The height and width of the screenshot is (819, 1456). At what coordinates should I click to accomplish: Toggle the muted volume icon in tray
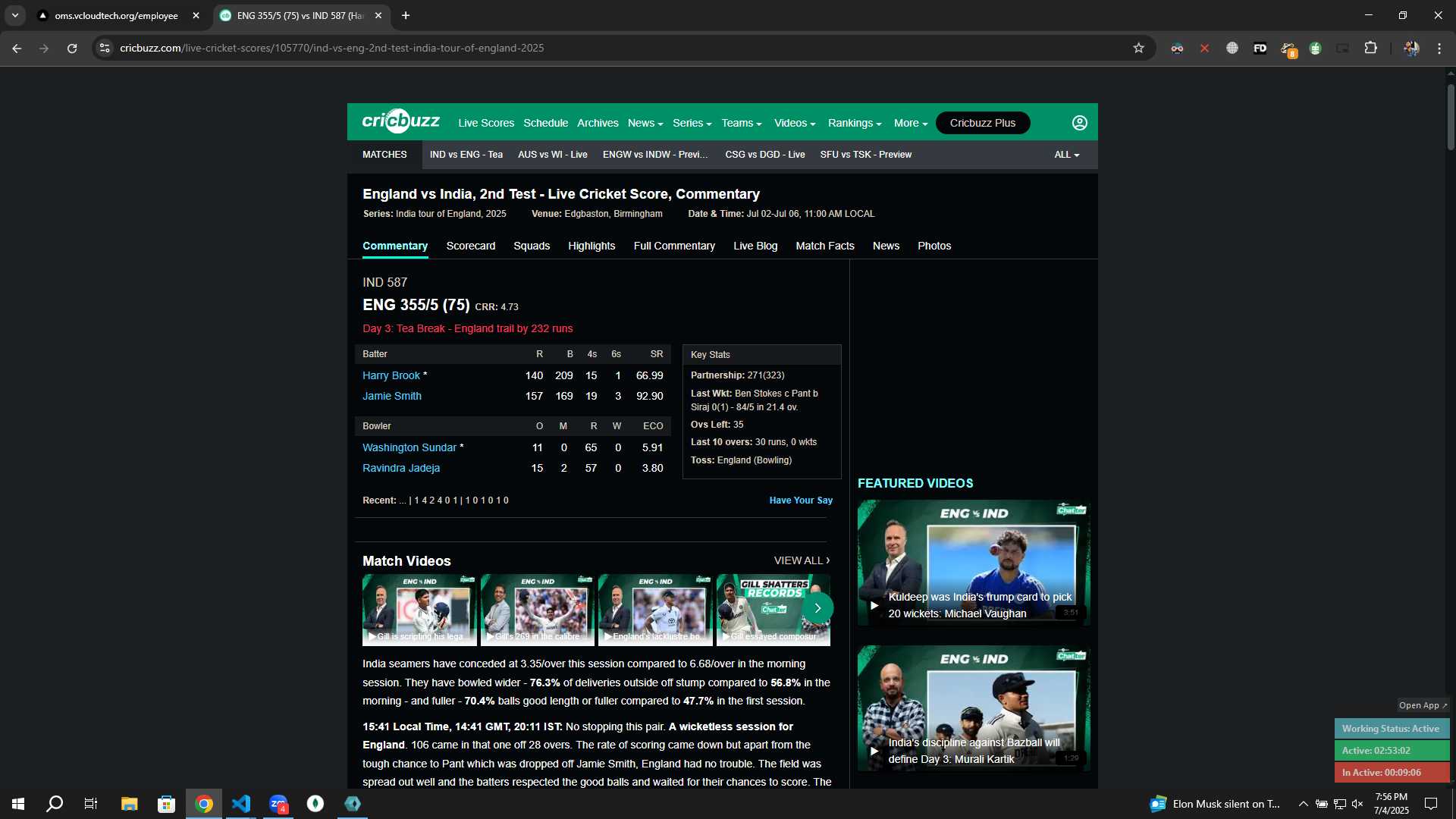(1357, 804)
